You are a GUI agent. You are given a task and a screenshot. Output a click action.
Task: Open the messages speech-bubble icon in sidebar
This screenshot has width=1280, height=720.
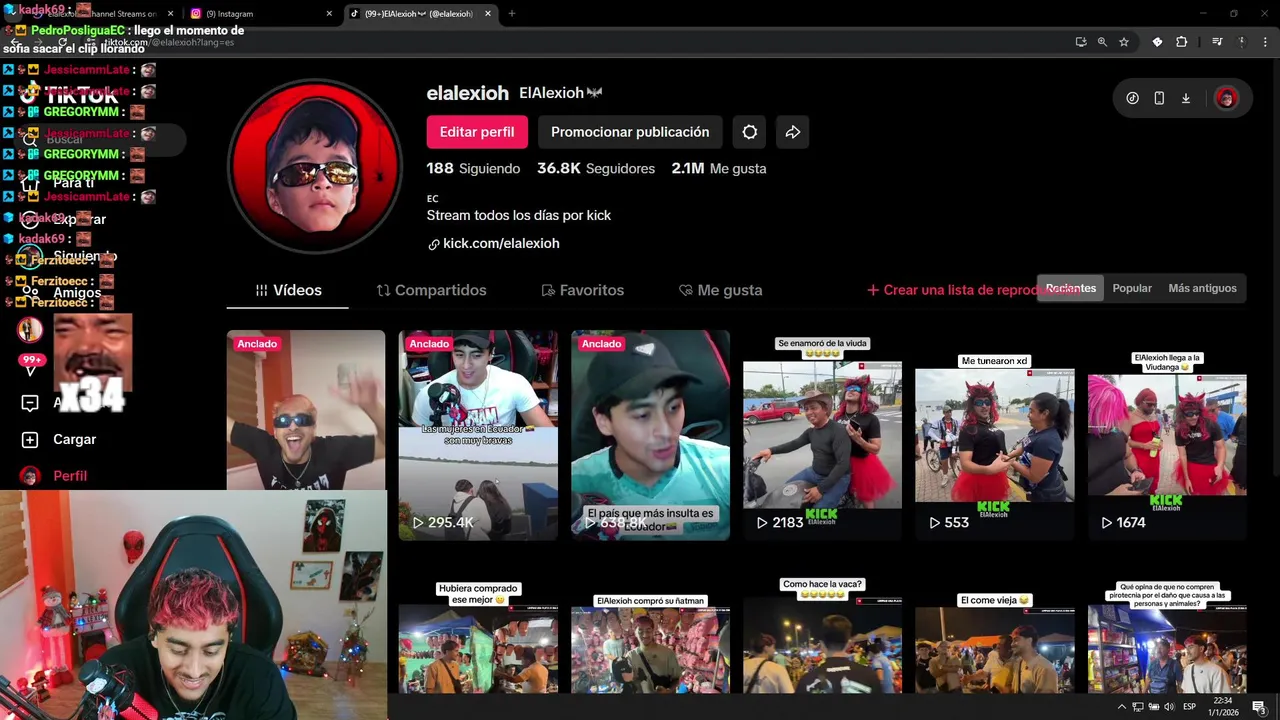(30, 403)
